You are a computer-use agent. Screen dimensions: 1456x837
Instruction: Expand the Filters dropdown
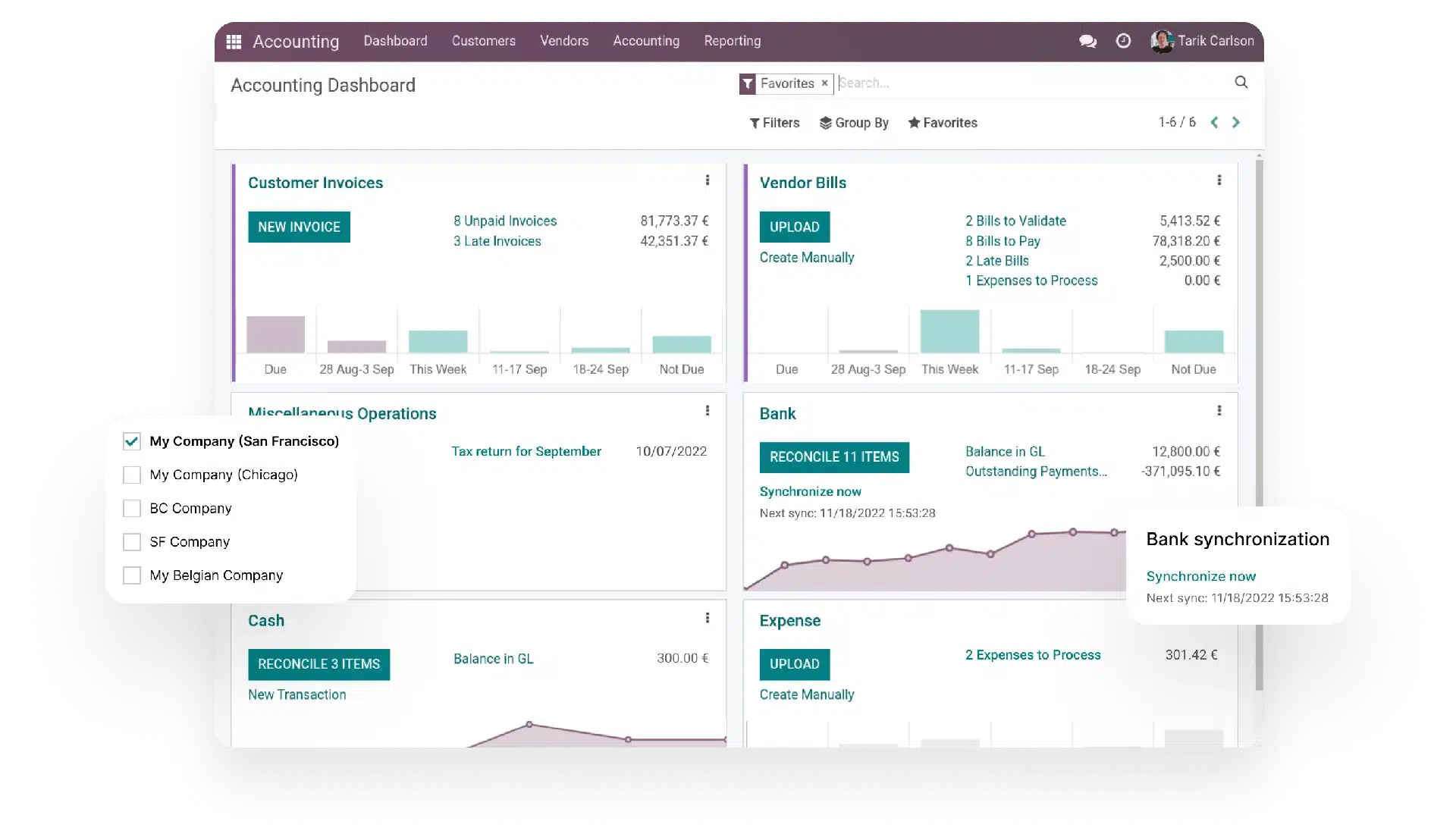pos(774,123)
